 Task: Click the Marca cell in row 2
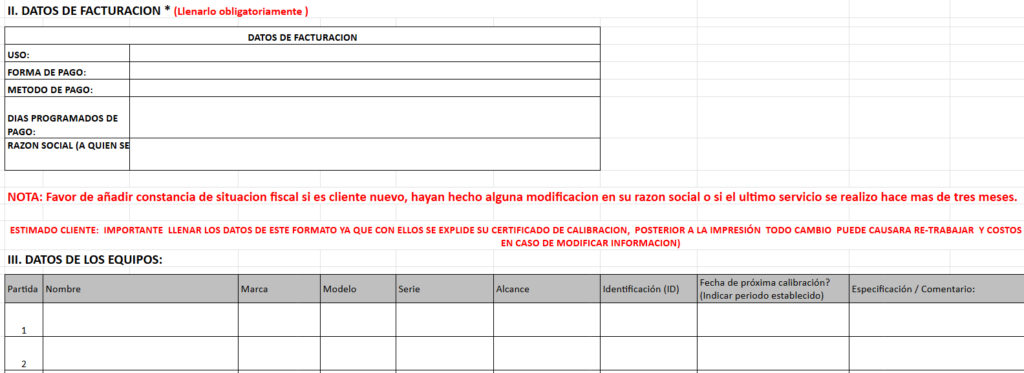tap(279, 353)
